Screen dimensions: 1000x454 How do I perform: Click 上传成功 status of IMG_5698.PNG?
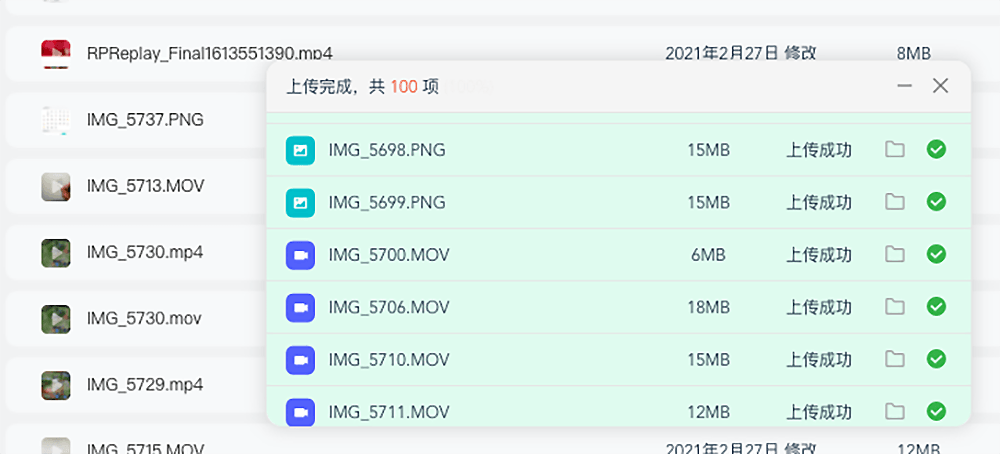[819, 150]
